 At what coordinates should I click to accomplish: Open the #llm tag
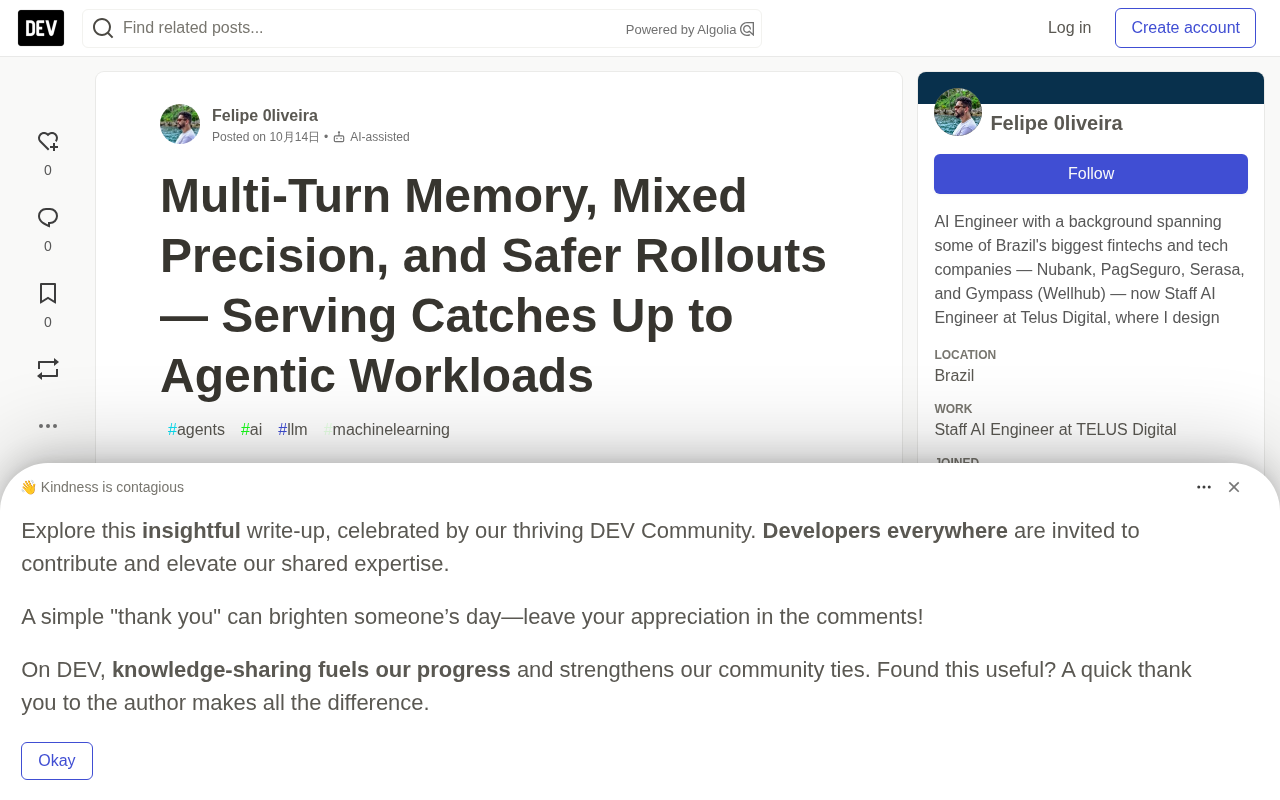[x=293, y=430]
